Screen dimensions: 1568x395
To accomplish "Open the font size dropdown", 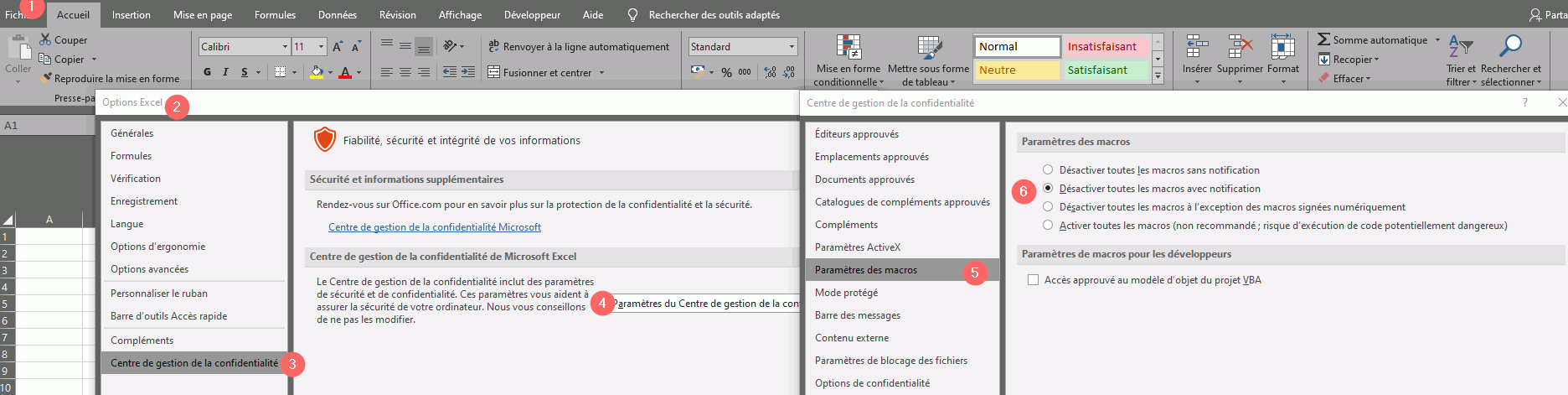I will (322, 47).
